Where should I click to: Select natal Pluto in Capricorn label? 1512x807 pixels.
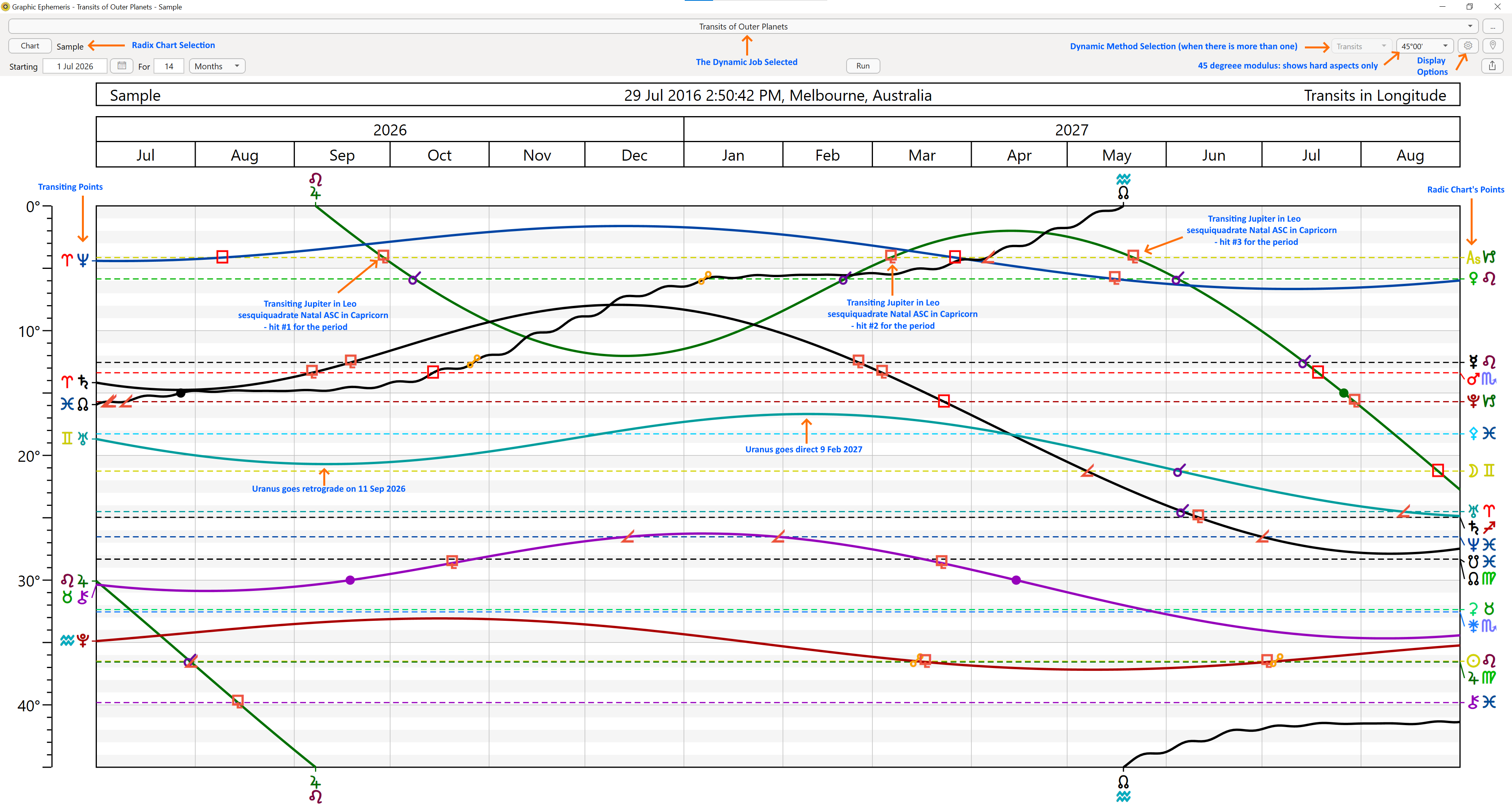(1481, 401)
